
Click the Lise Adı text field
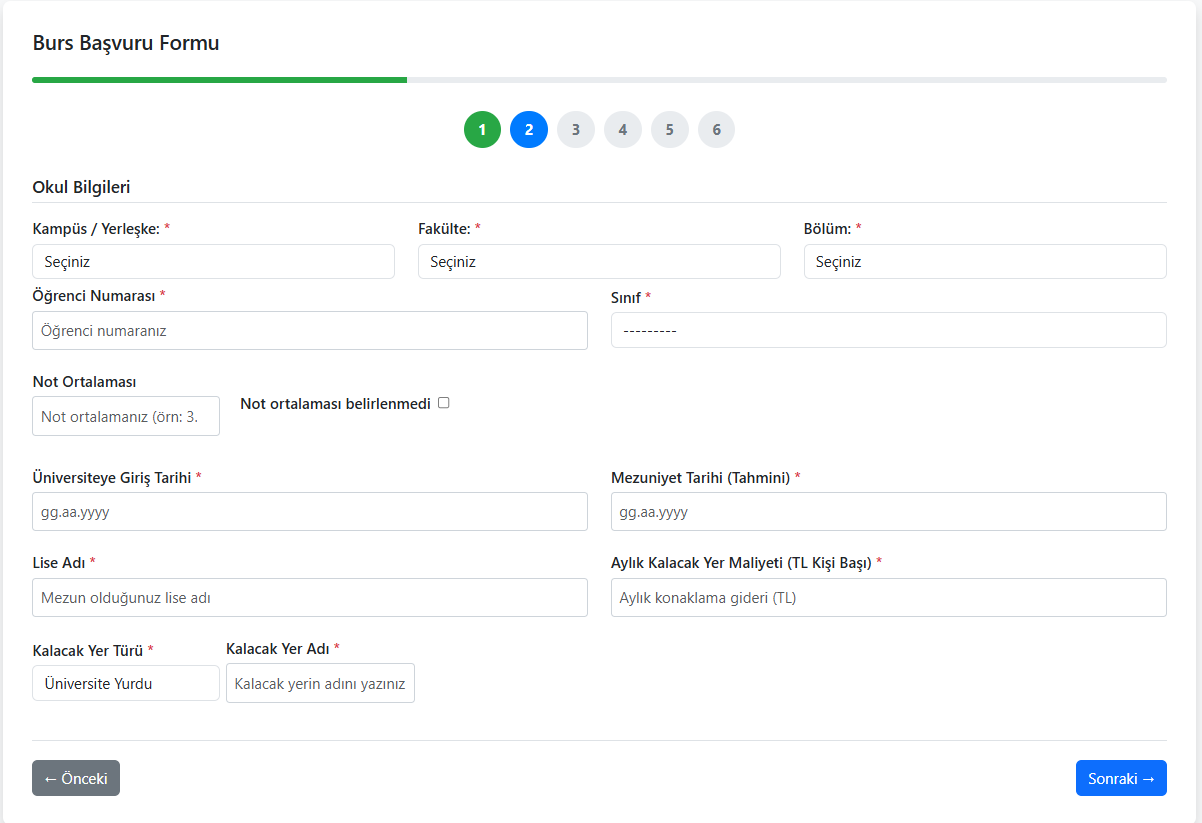tap(309, 597)
